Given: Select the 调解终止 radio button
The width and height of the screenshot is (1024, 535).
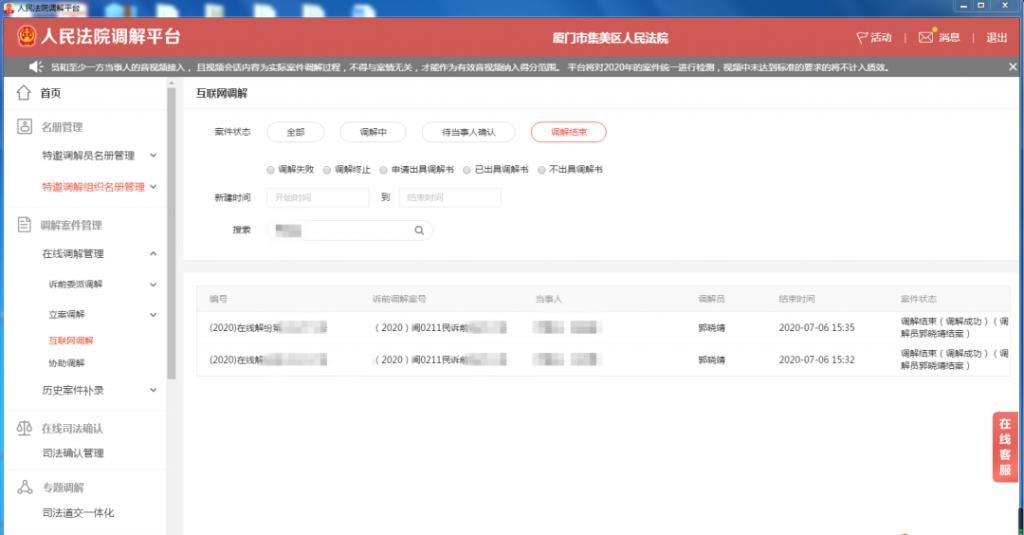Looking at the screenshot, I should (x=327, y=170).
